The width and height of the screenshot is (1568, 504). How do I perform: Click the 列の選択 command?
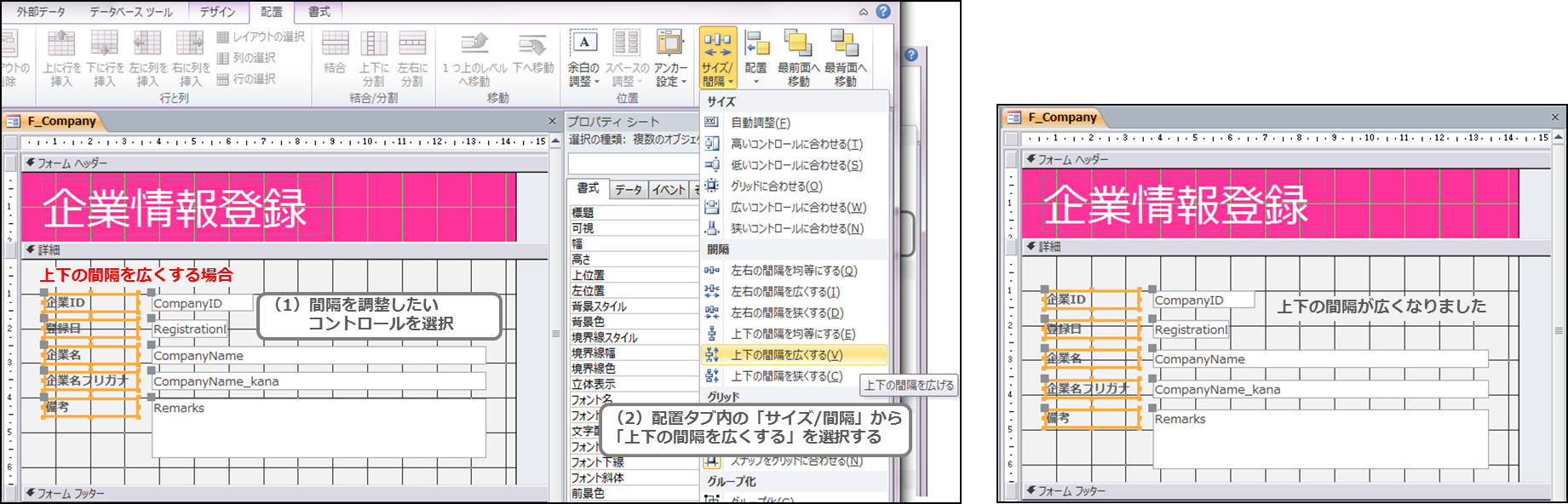click(x=246, y=58)
